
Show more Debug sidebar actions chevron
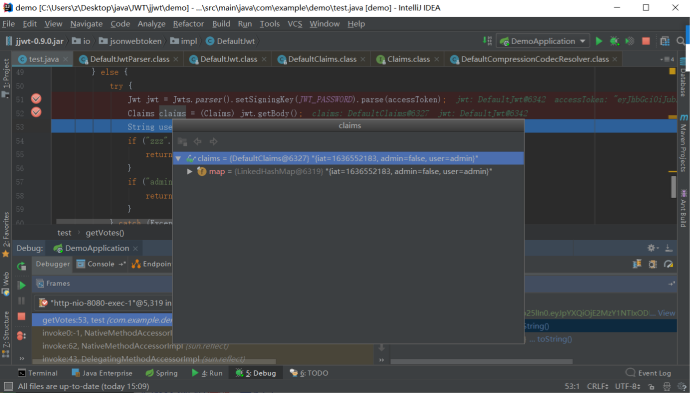point(22,358)
